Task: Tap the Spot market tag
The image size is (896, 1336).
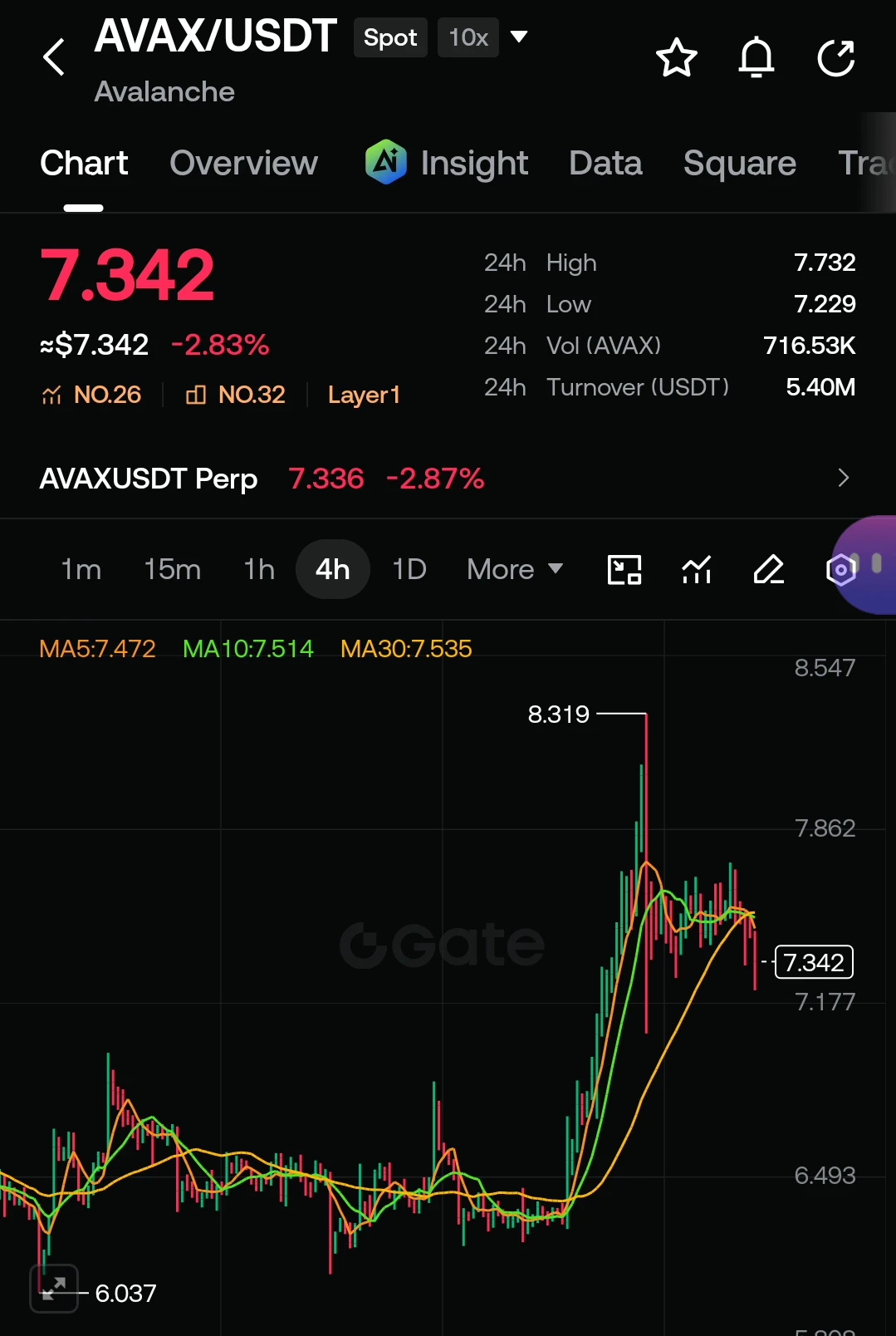Action: click(x=390, y=37)
